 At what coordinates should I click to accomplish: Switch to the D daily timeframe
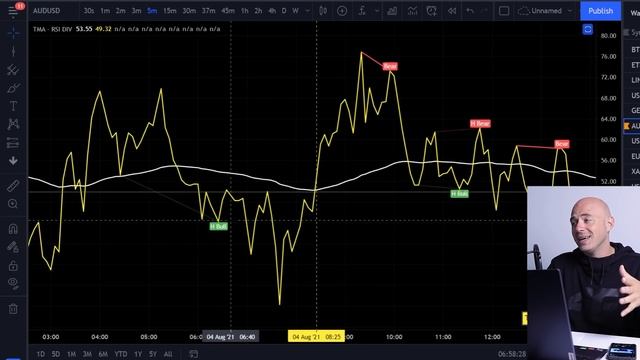284,11
